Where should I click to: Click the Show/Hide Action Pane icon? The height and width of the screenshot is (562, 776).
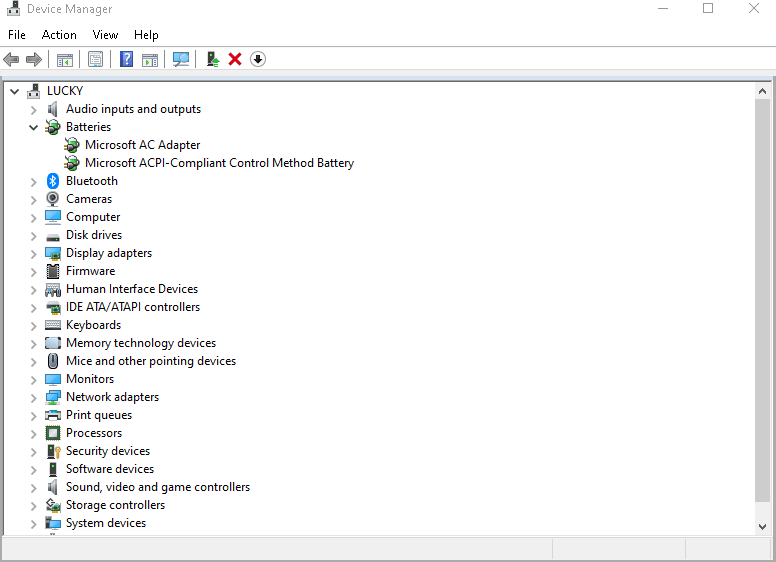pos(150,59)
